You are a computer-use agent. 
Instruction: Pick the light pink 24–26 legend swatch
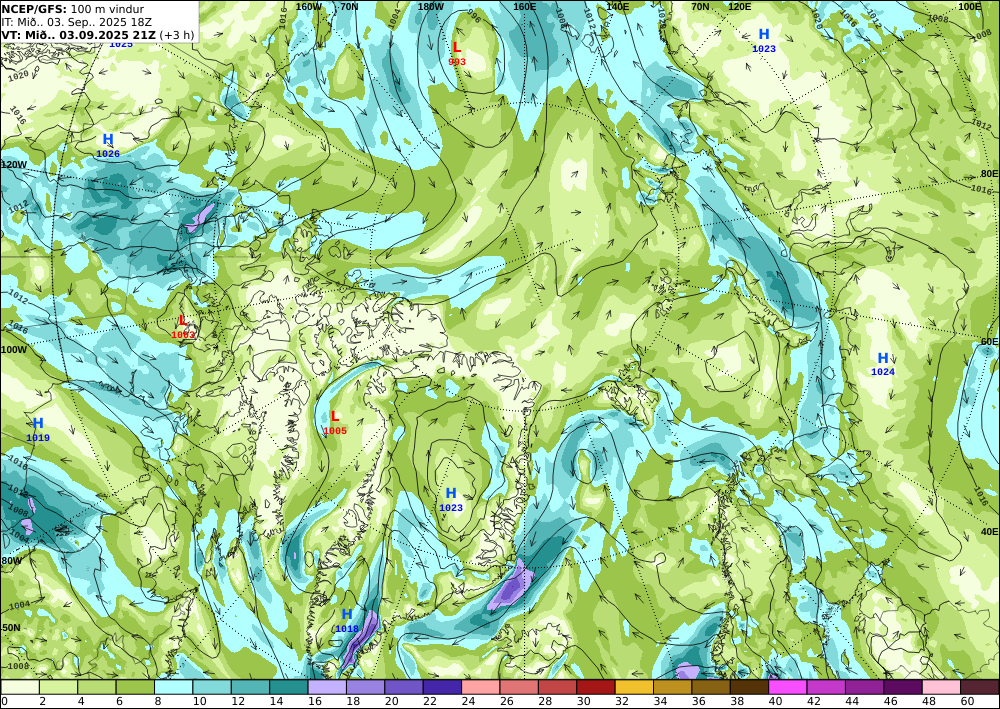click(x=481, y=687)
